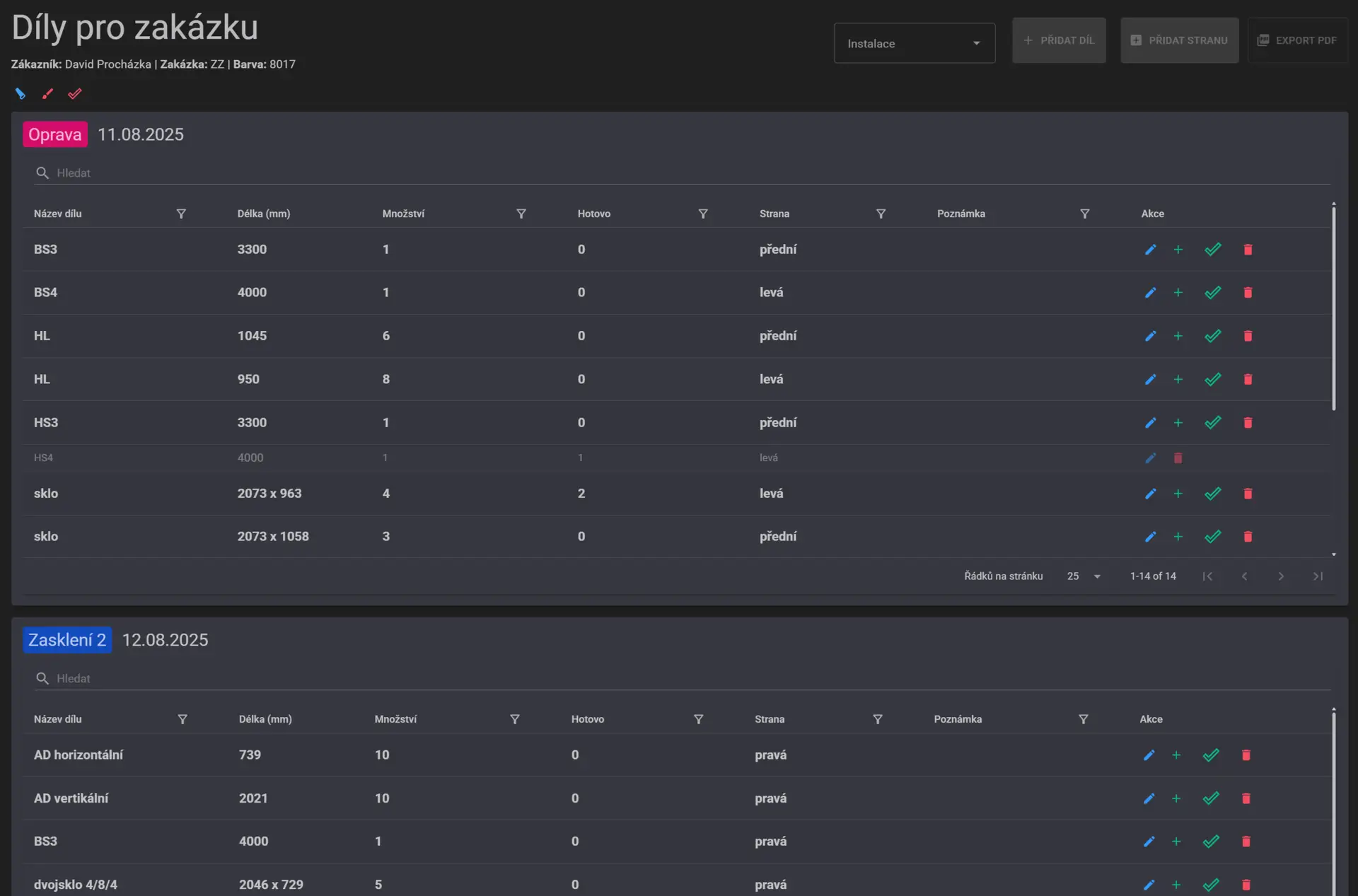Viewport: 1358px width, 896px height.
Task: Open the Instalace dropdown
Action: 914,43
